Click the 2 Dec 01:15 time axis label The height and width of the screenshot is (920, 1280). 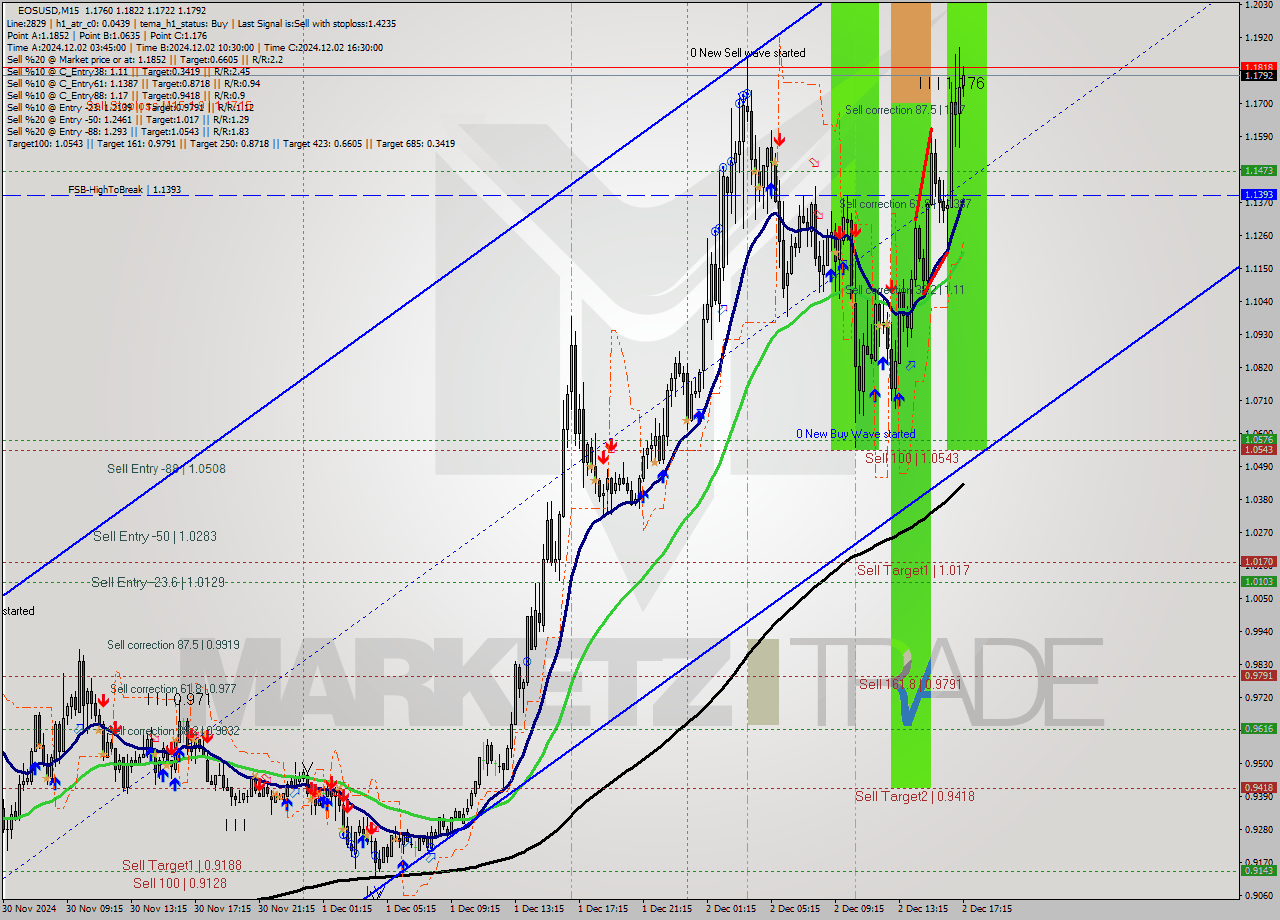[731, 909]
